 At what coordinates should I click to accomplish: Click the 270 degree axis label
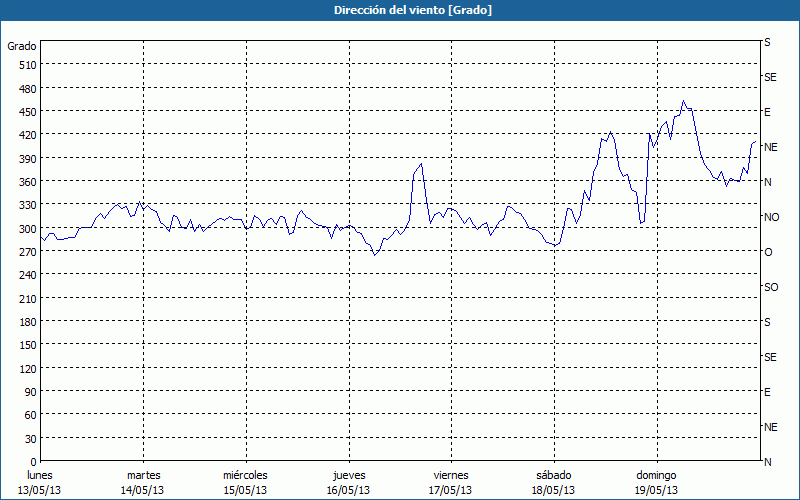coord(26,252)
